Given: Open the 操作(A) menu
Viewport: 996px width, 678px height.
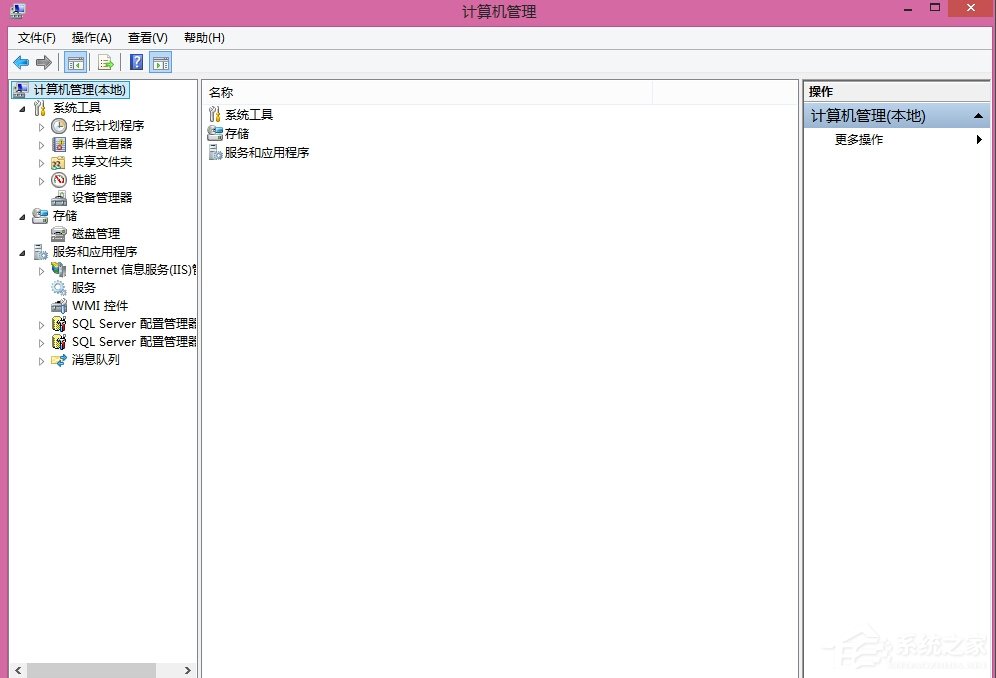Looking at the screenshot, I should tap(91, 37).
